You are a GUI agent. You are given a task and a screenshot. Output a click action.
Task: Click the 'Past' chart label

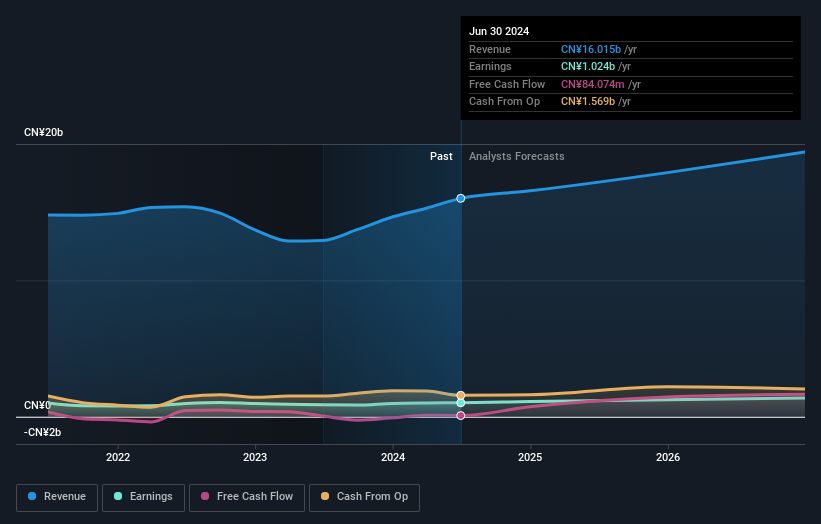pos(441,157)
